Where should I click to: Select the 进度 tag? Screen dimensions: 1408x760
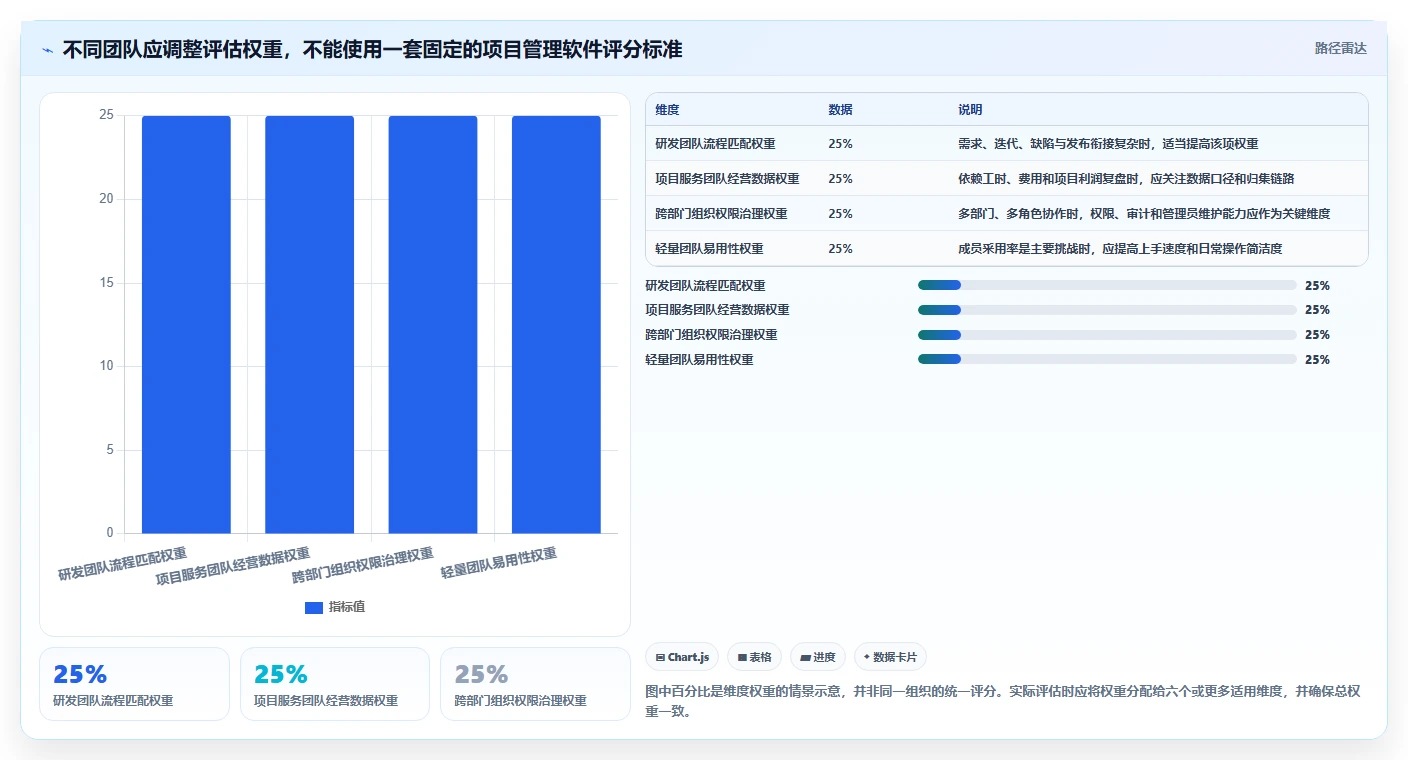click(818, 657)
